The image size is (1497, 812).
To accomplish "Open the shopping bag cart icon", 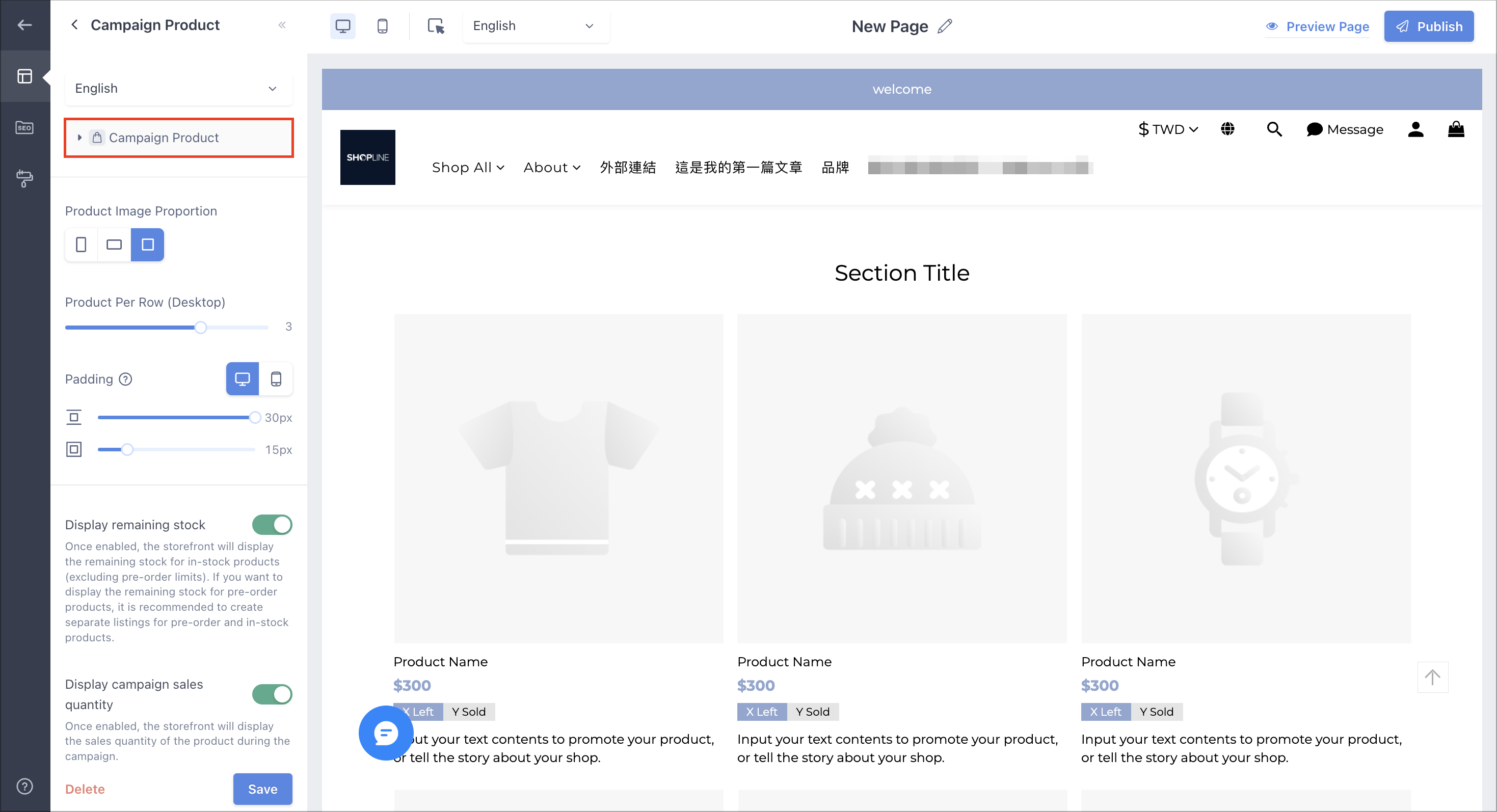I will point(1456,128).
